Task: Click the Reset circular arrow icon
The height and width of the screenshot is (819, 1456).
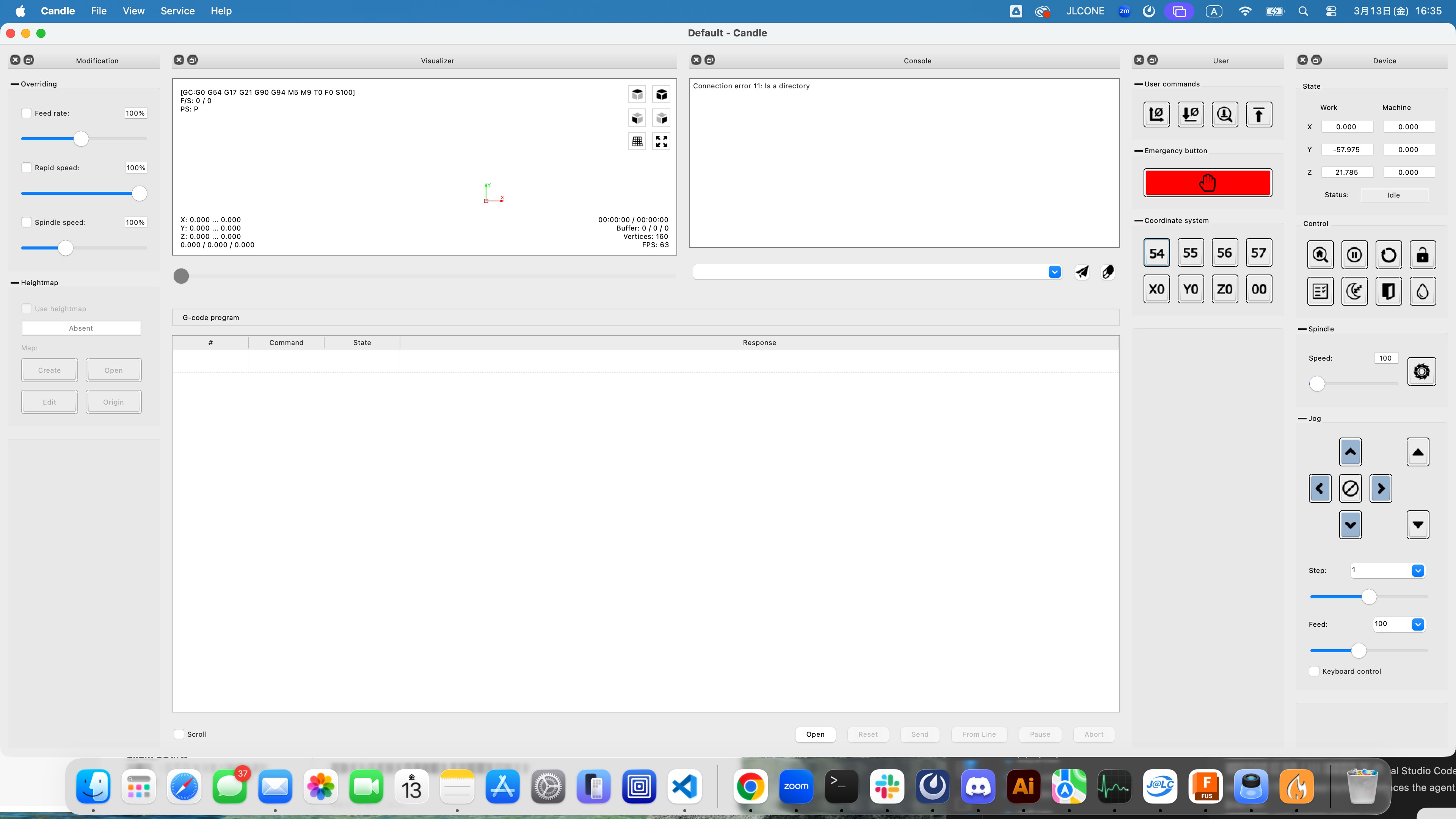Action: click(x=1388, y=255)
